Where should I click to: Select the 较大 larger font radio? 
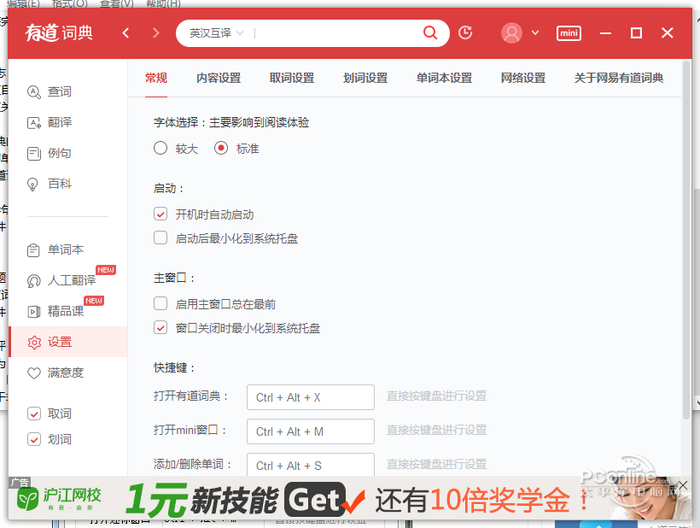(160, 148)
